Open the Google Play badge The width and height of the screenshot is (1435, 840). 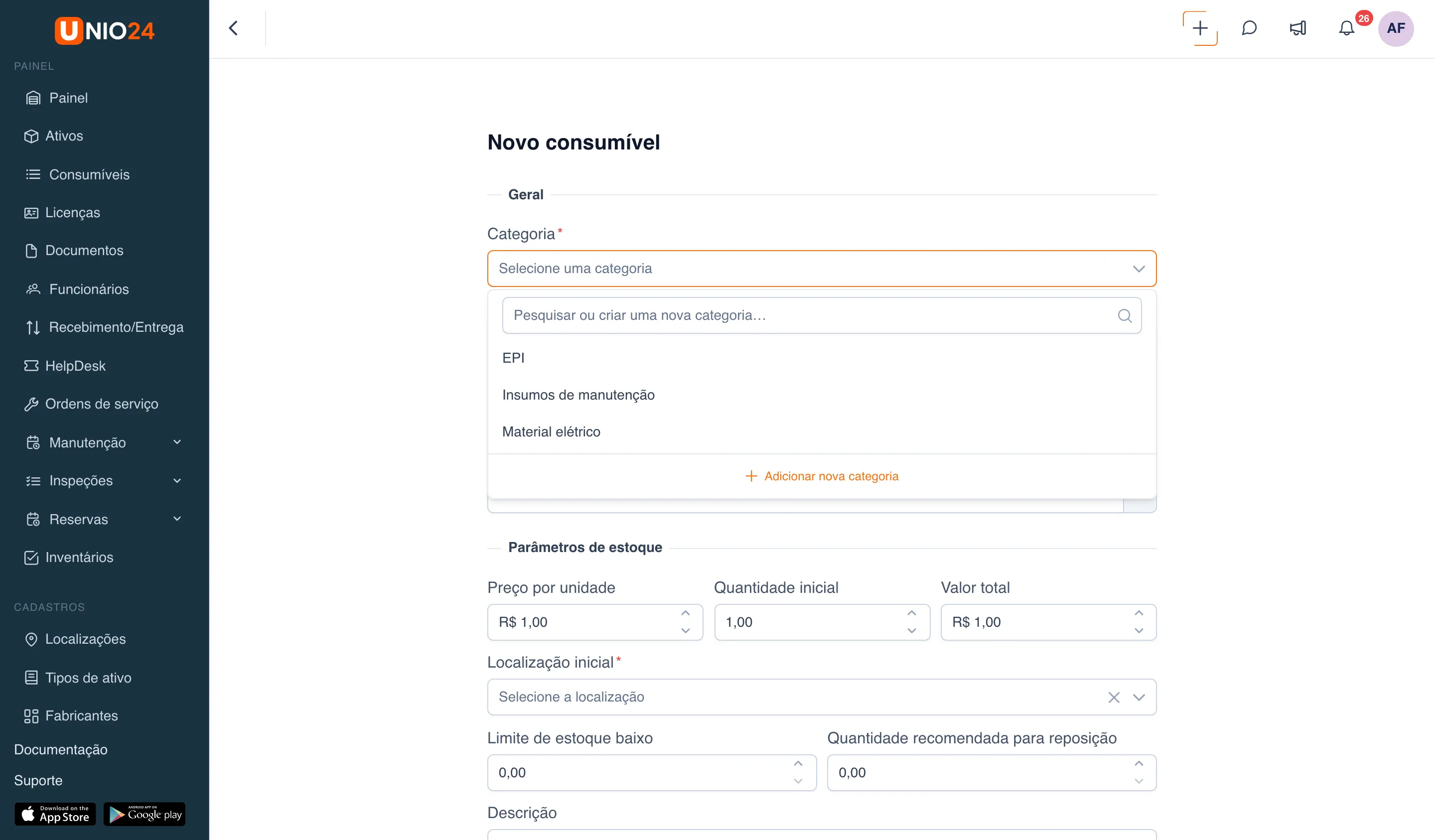point(144,815)
